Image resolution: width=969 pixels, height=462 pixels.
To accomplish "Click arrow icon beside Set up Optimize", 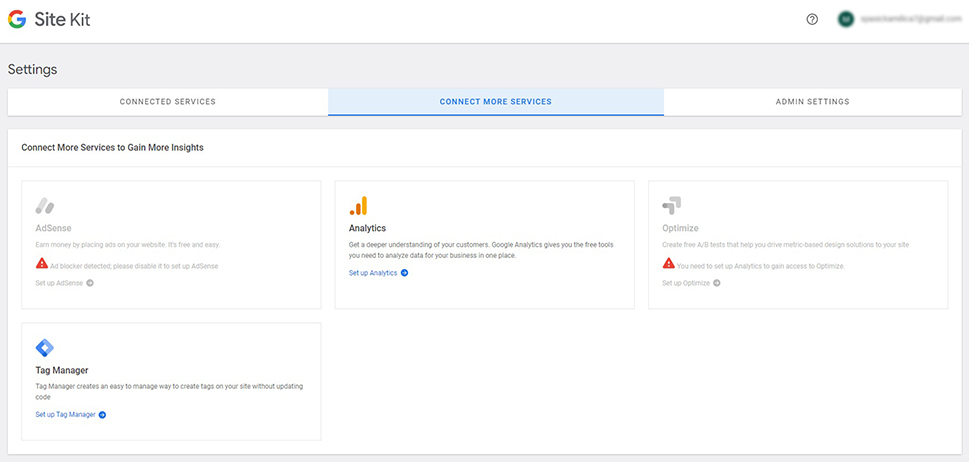I will pos(716,283).
